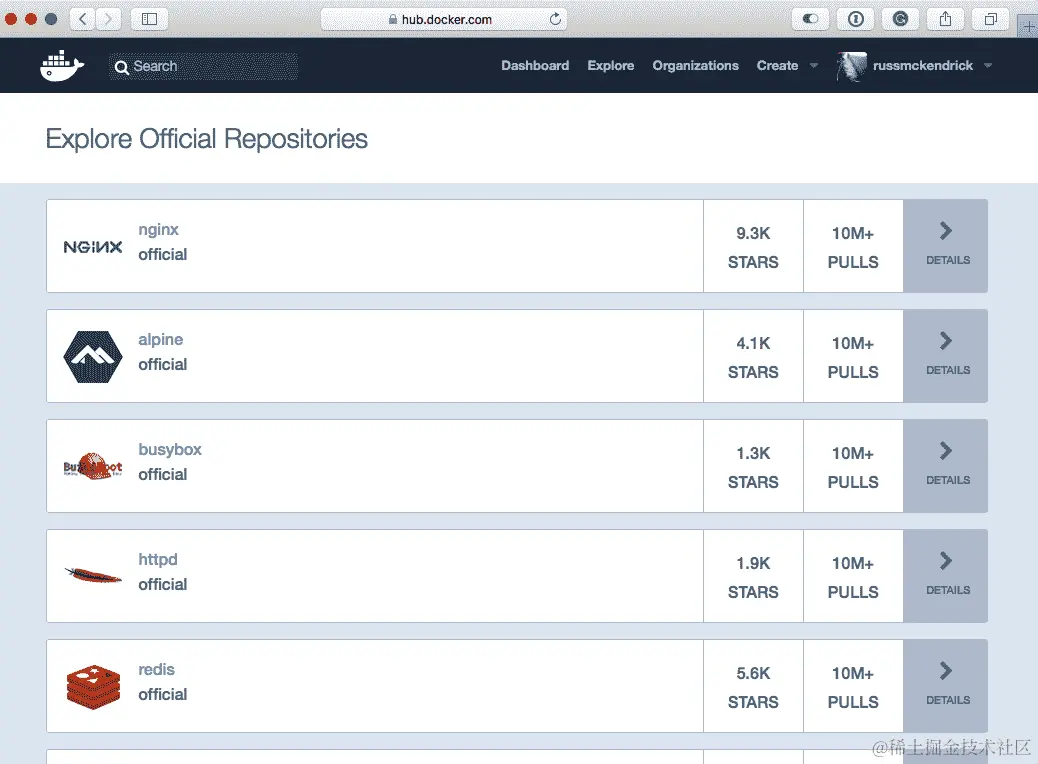Expand the russmckendrick user dropdown arrow
The width and height of the screenshot is (1038, 764).
pyautogui.click(x=988, y=66)
